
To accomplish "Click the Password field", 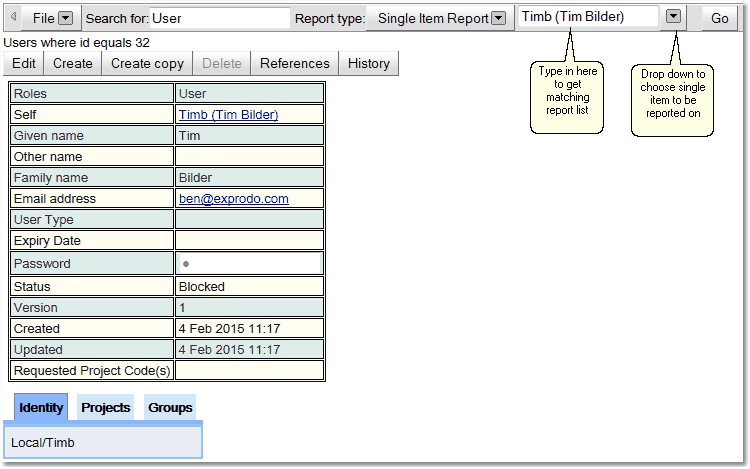I will pyautogui.click(x=249, y=264).
